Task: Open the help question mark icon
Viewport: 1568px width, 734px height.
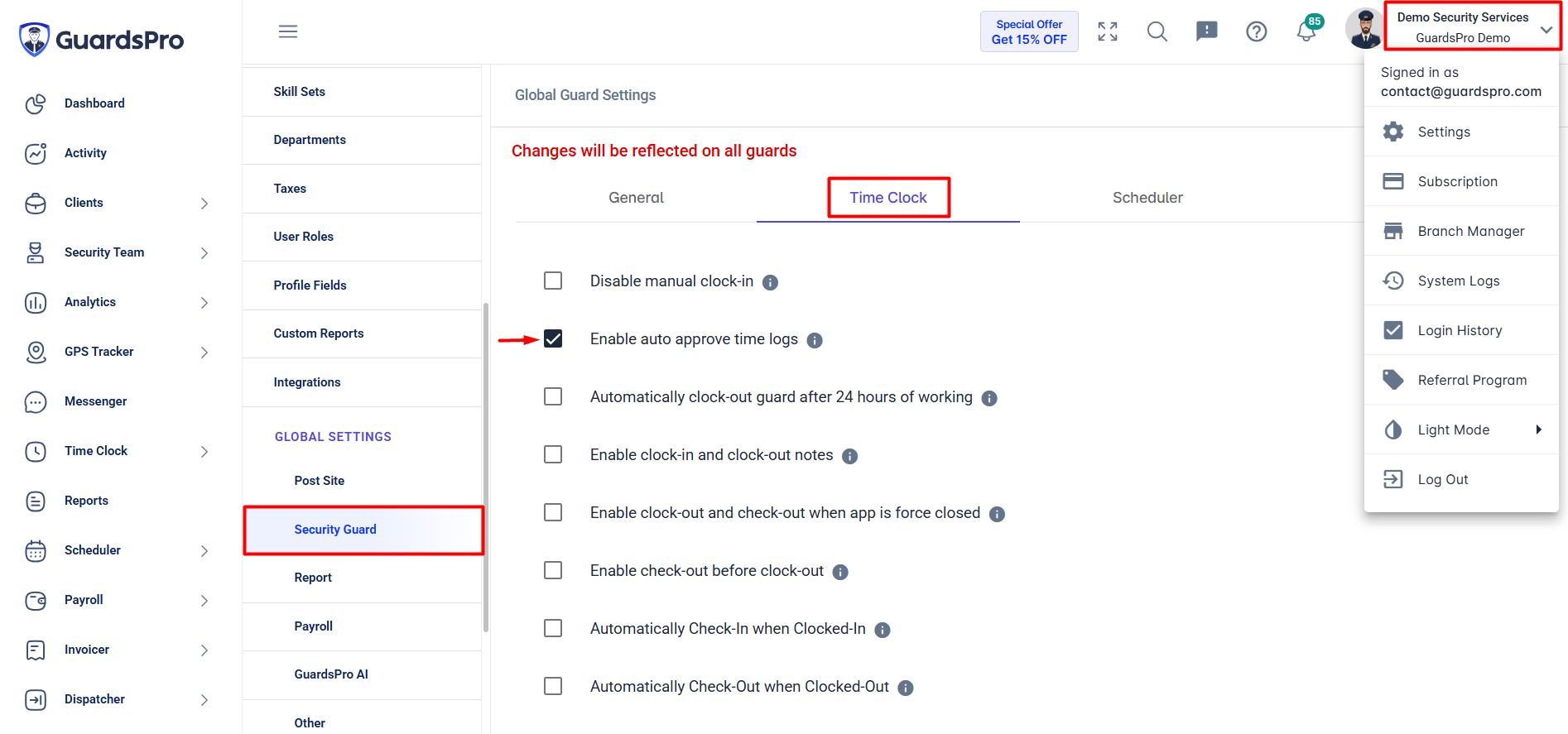Action: pyautogui.click(x=1257, y=31)
